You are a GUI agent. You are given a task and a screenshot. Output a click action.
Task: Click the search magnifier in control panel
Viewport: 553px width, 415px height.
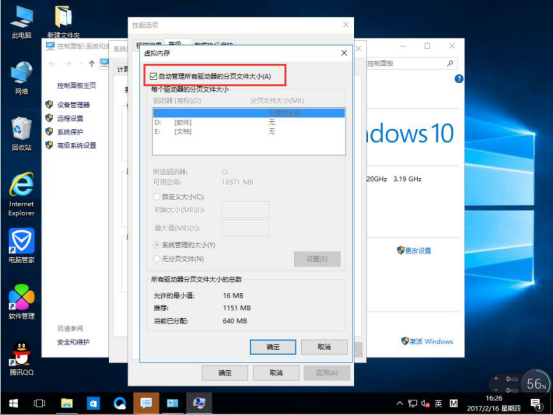click(450, 63)
